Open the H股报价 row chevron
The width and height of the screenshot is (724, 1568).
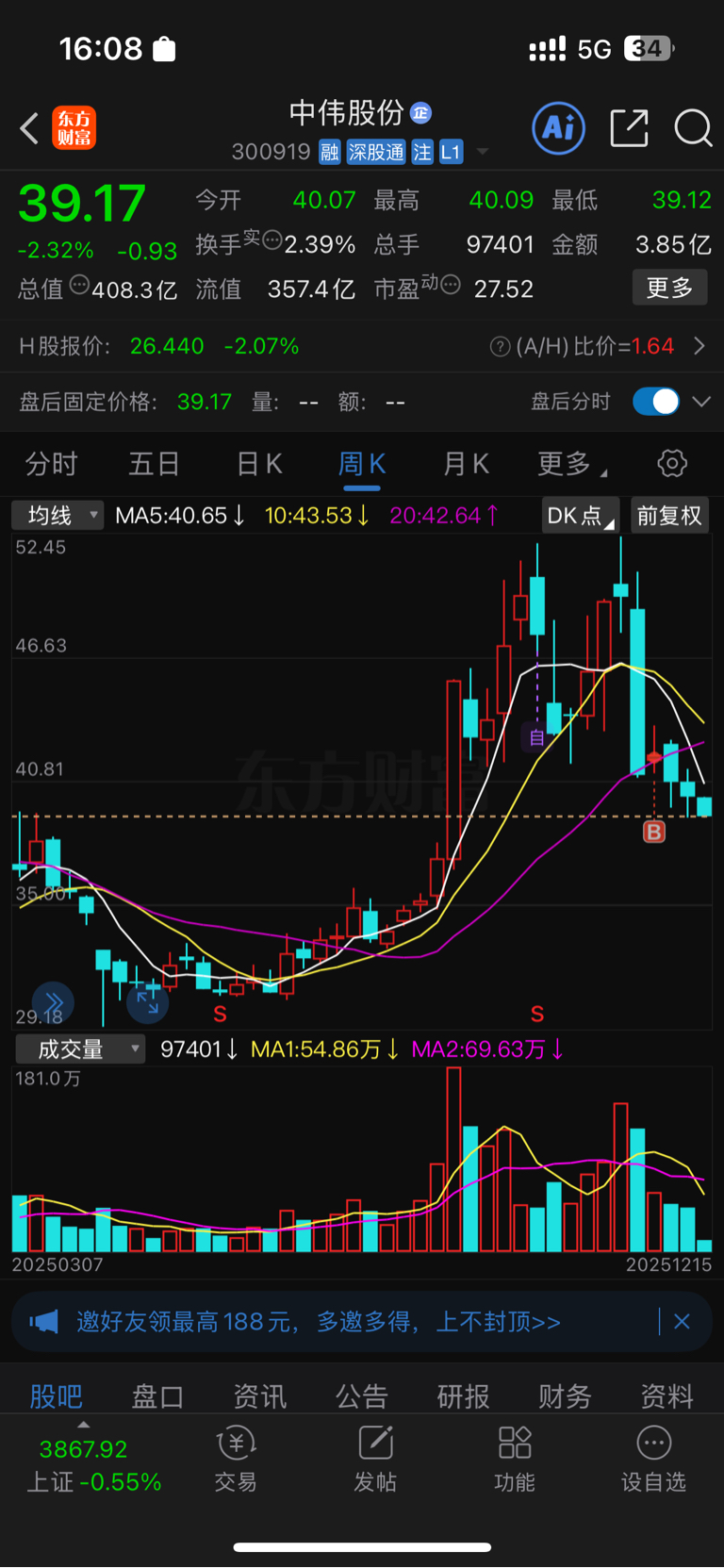699,347
